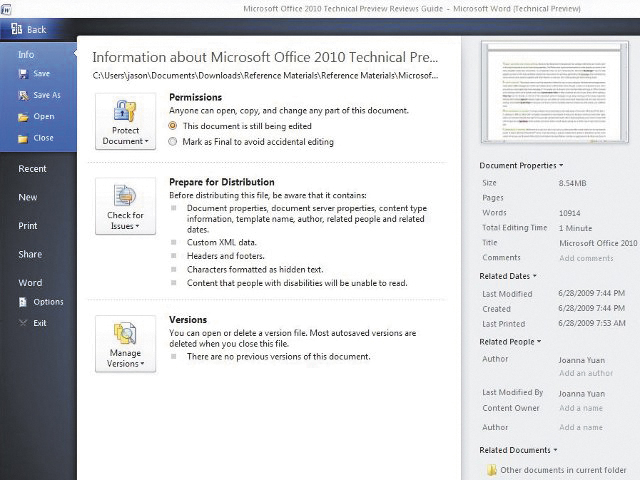Click the Size value '8.54MB'
640x480 pixels.
(x=573, y=183)
